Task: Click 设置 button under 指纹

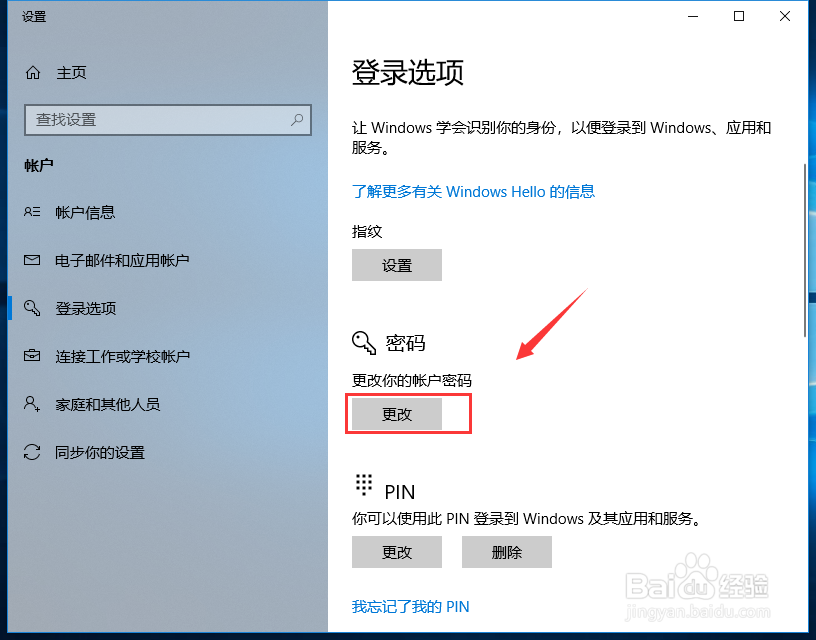Action: [397, 265]
